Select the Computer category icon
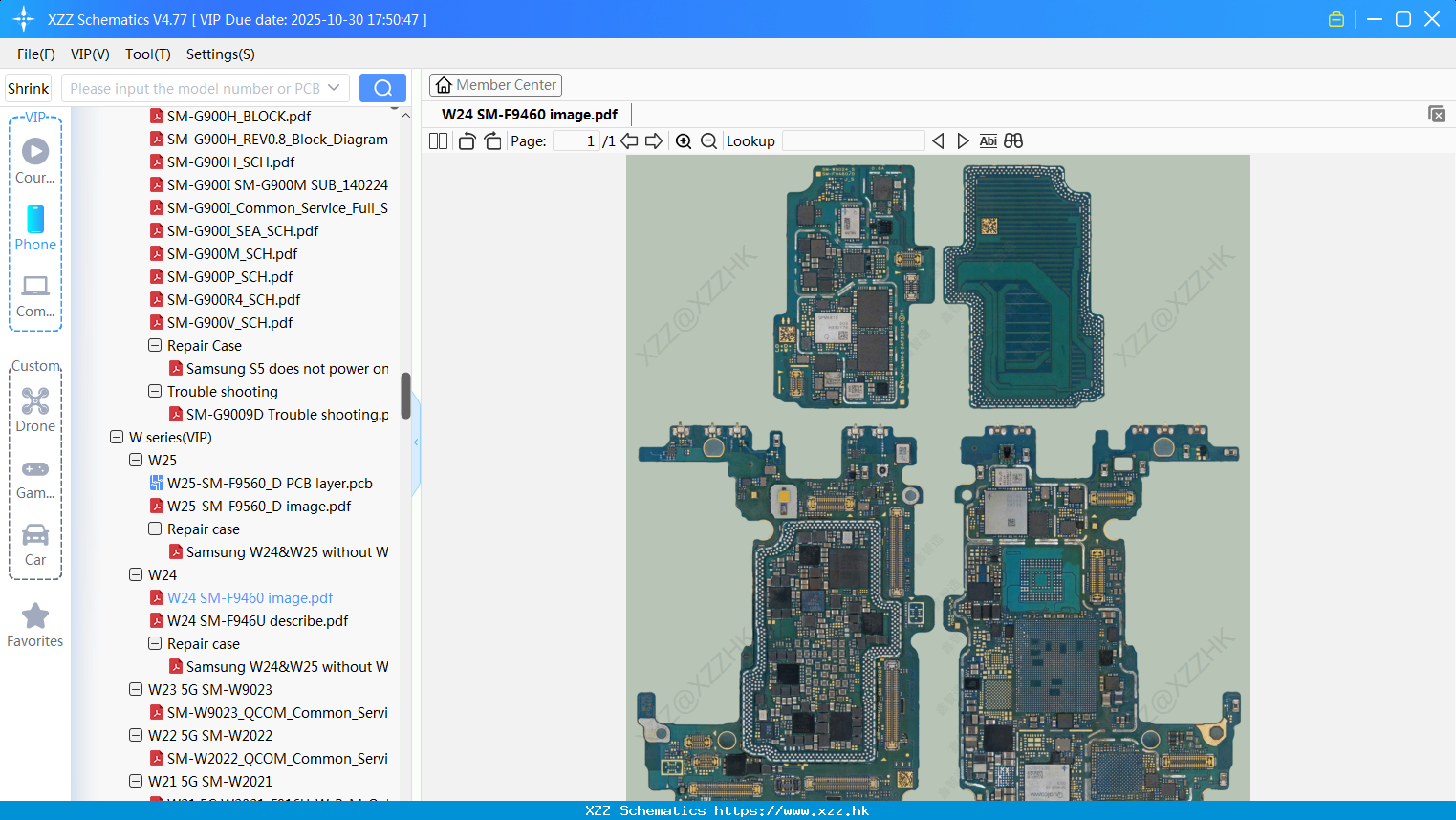 (x=35, y=295)
